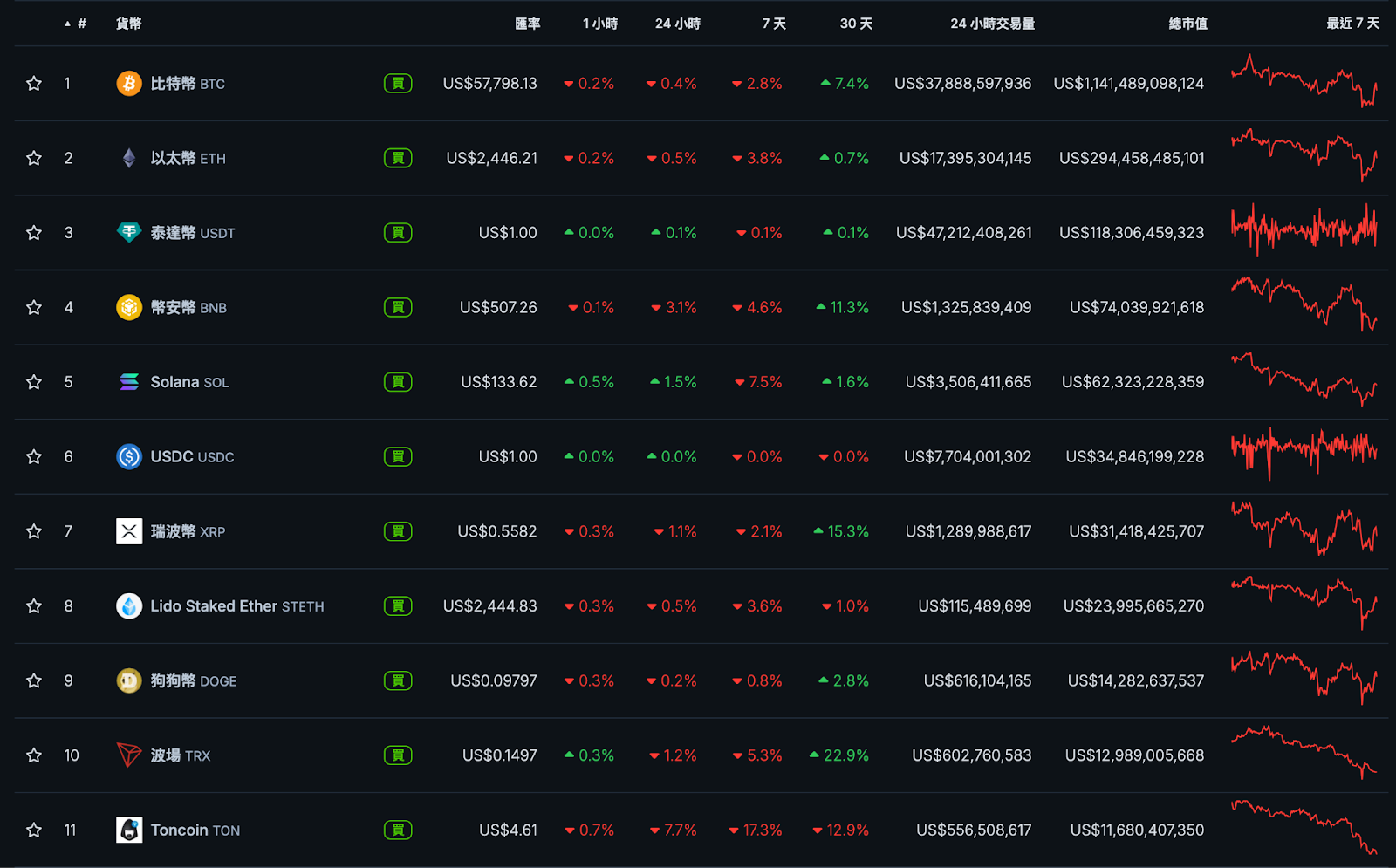This screenshot has width=1396, height=868.
Task: Click the Buy button for Toncoin
Action: (398, 830)
